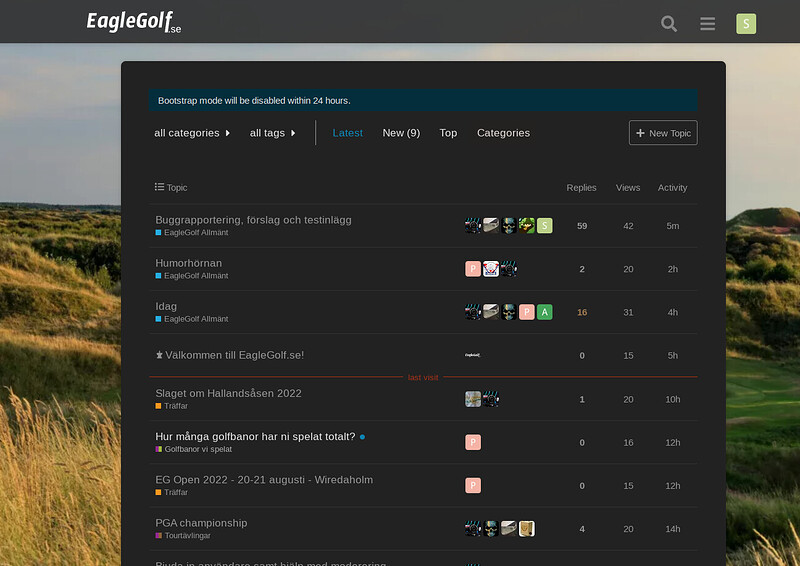The width and height of the screenshot is (800, 566).
Task: Open Välkommen till EagleGolf.se! topic
Action: 234,355
